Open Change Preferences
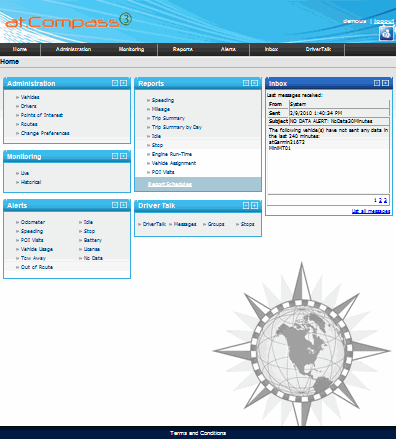Screen dimensions: 396x440 (45, 133)
